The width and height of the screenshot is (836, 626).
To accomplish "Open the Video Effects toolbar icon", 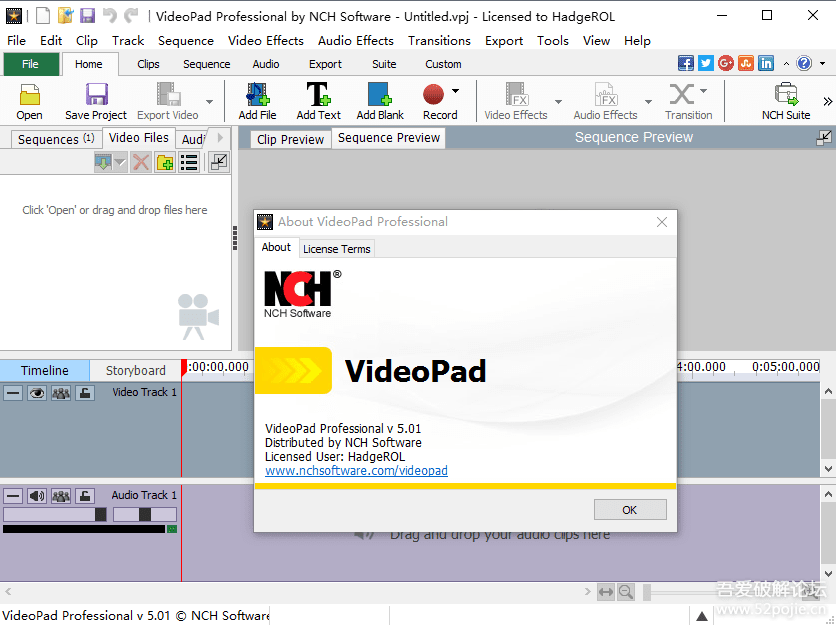I will (517, 94).
